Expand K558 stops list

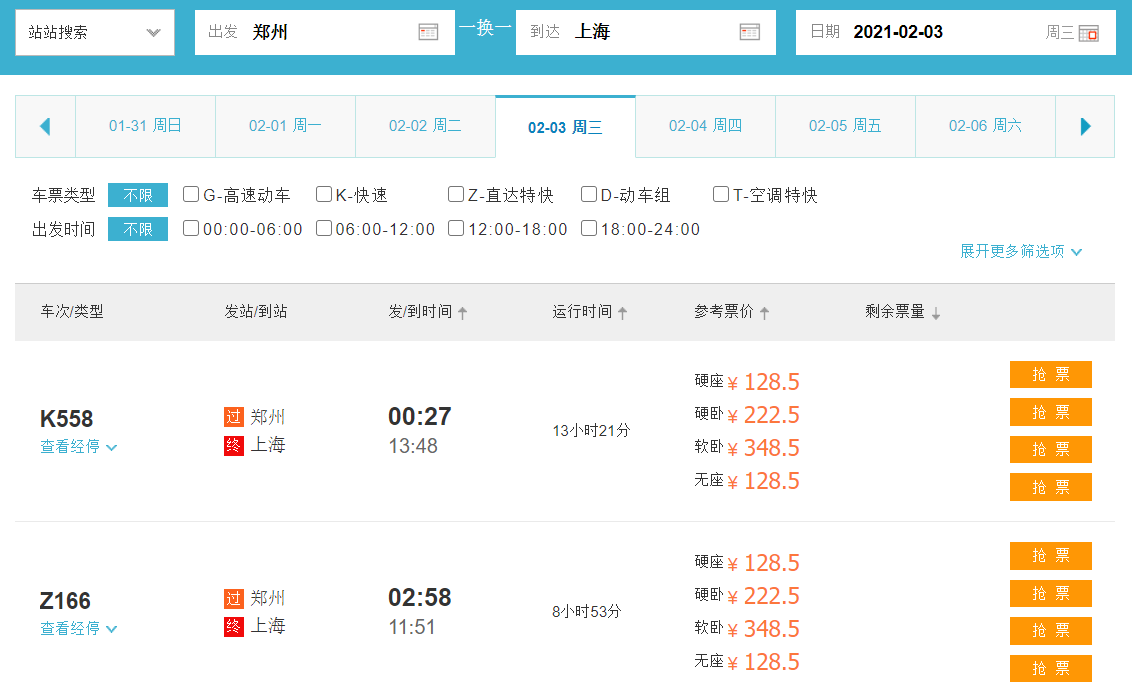(78, 447)
